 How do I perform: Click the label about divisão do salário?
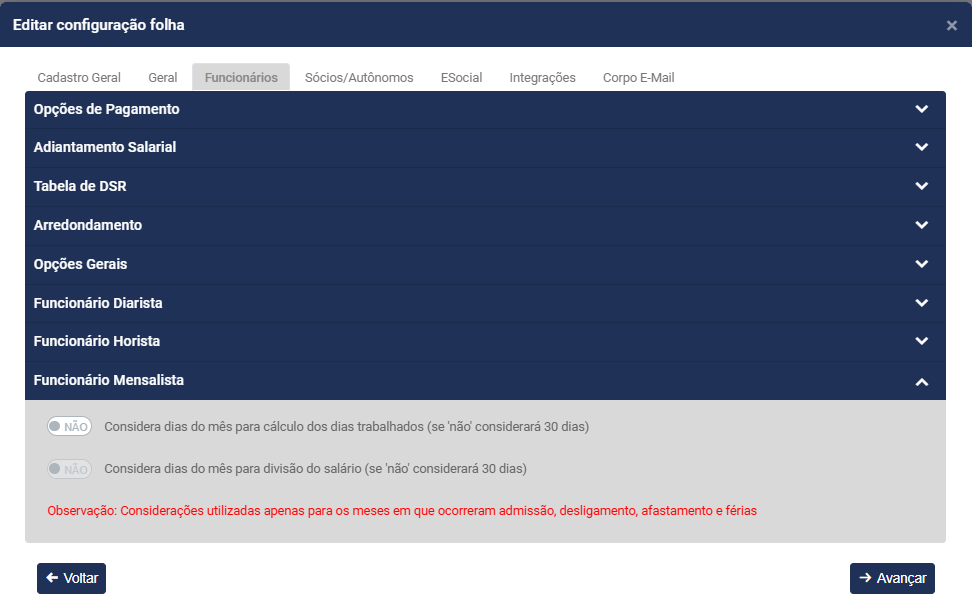316,469
